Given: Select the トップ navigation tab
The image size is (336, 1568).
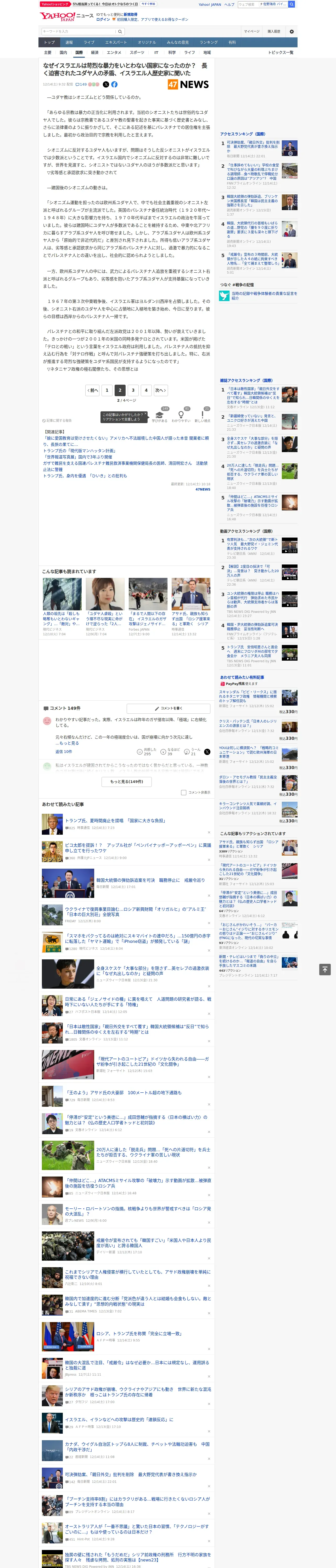Looking at the screenshot, I should pyautogui.click(x=49, y=43).
